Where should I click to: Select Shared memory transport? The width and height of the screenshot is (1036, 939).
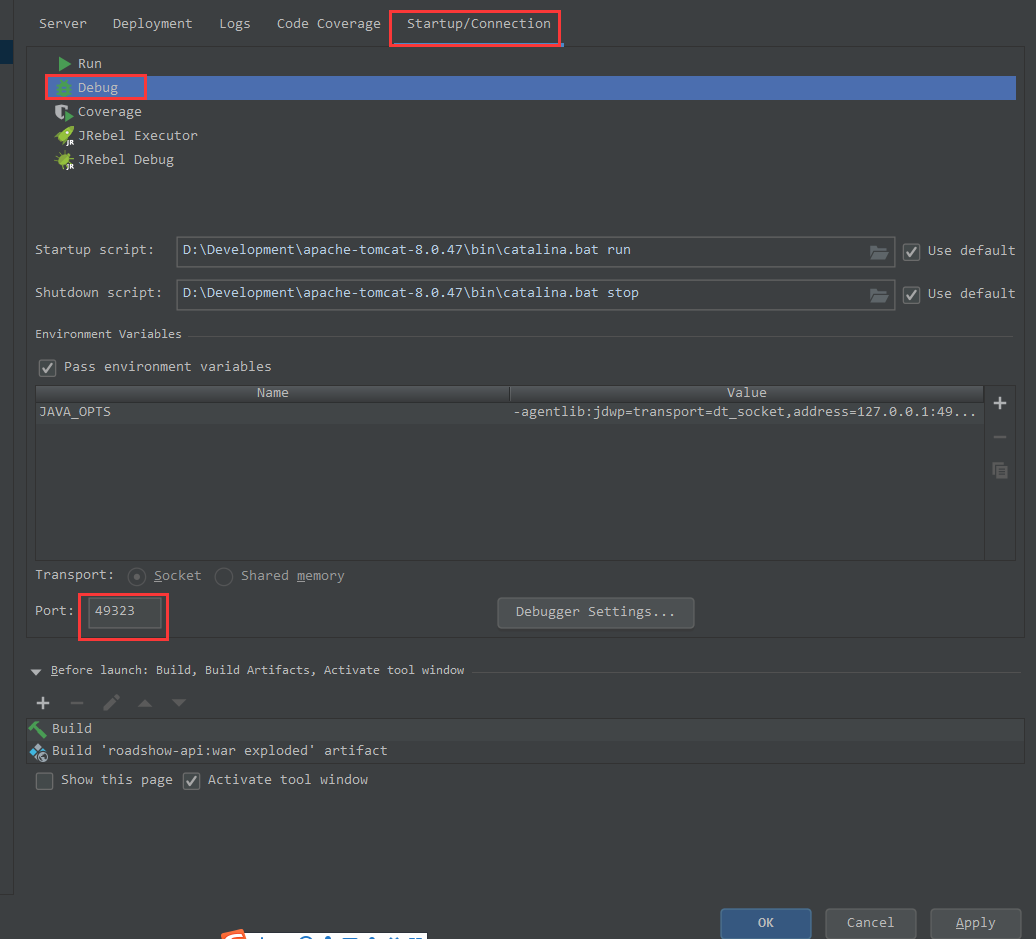click(223, 576)
